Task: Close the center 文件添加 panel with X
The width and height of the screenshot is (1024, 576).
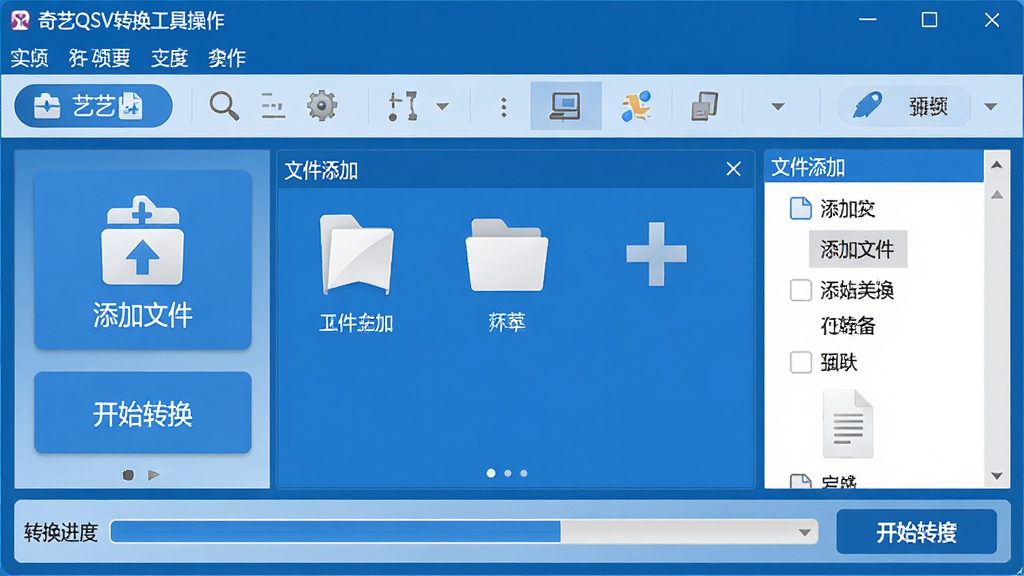Action: point(733,169)
